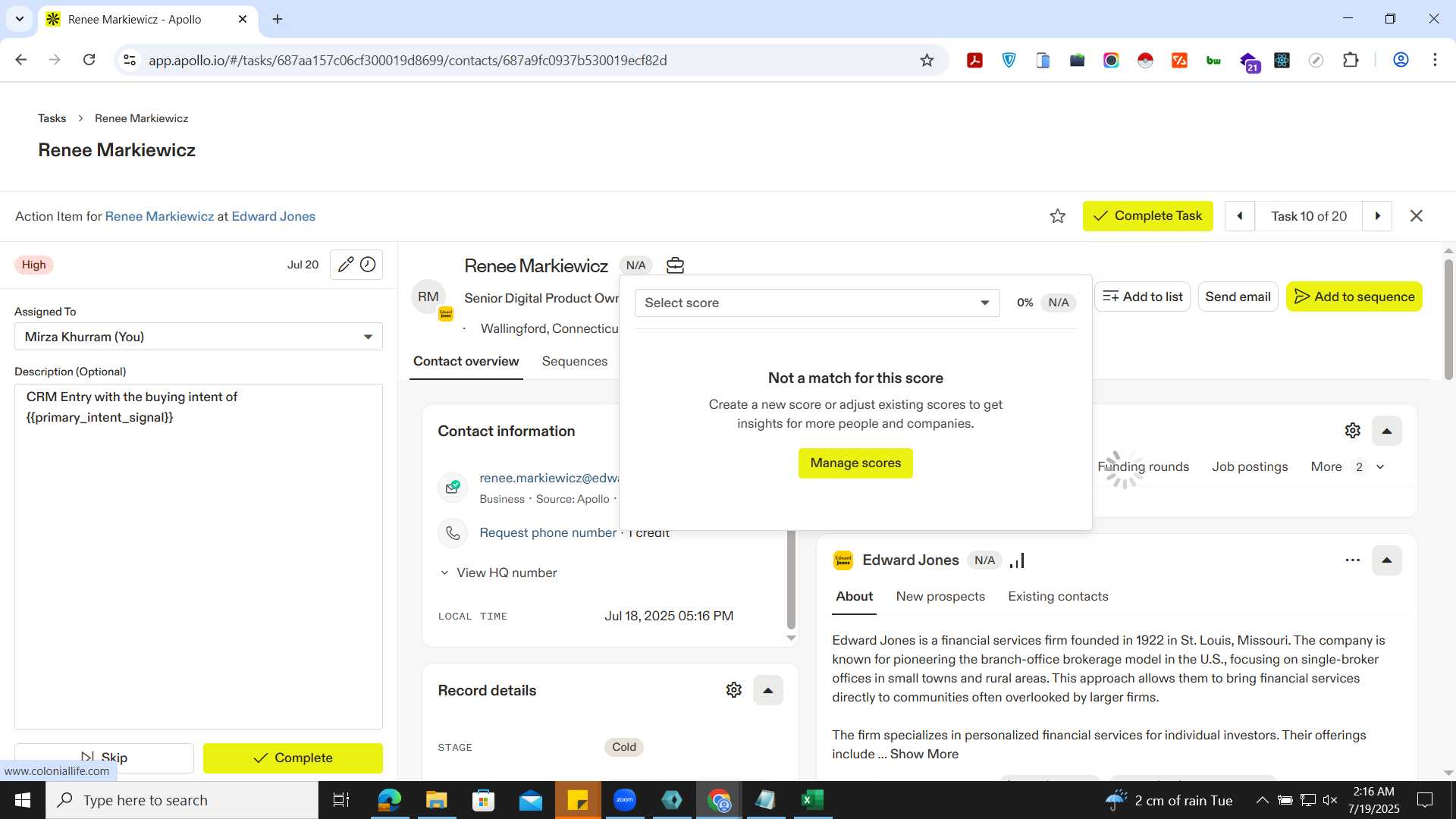
Task: Launch Excel from the taskbar
Action: point(812,800)
